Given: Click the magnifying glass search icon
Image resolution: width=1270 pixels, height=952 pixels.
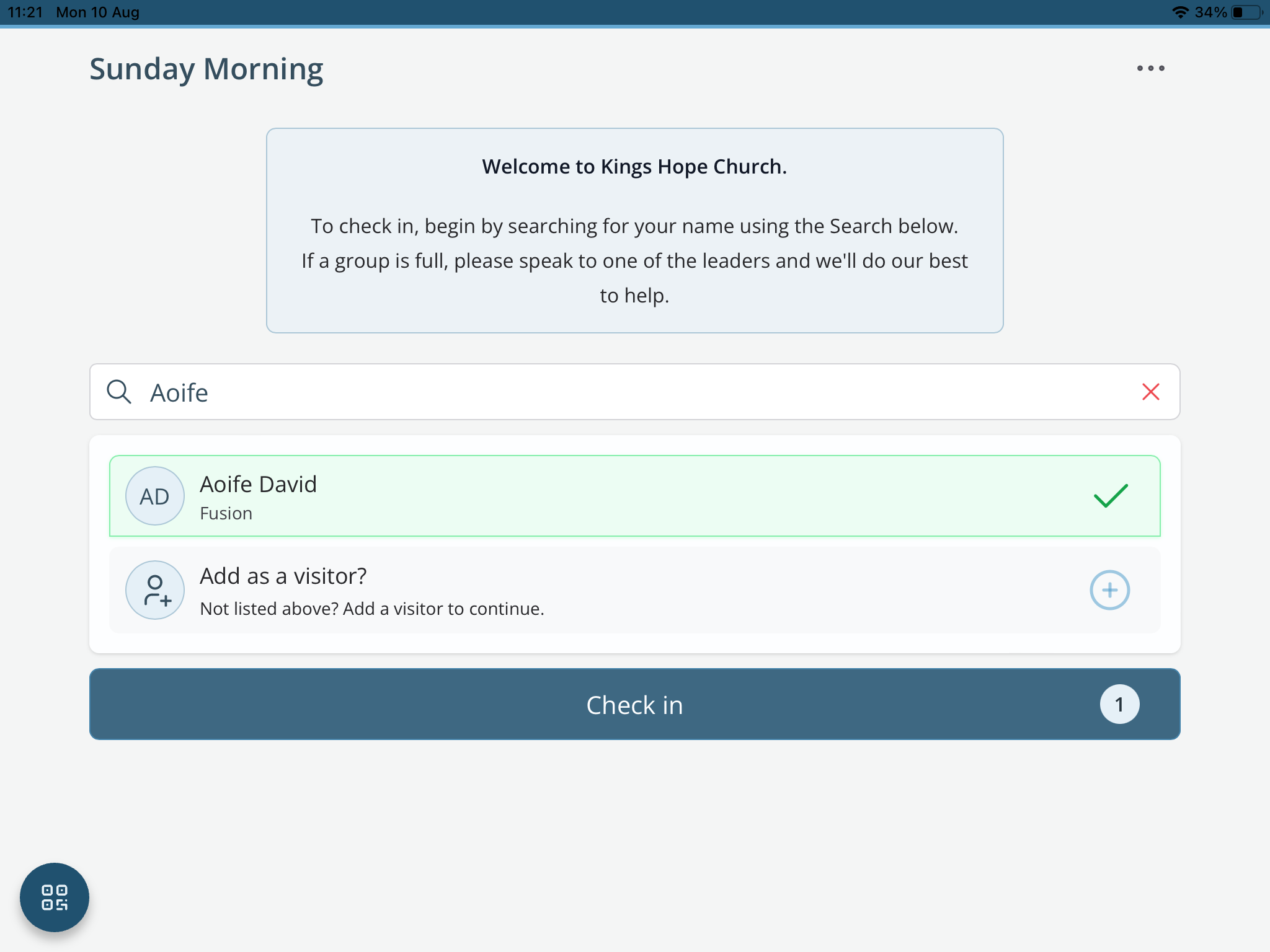Looking at the screenshot, I should (x=119, y=392).
